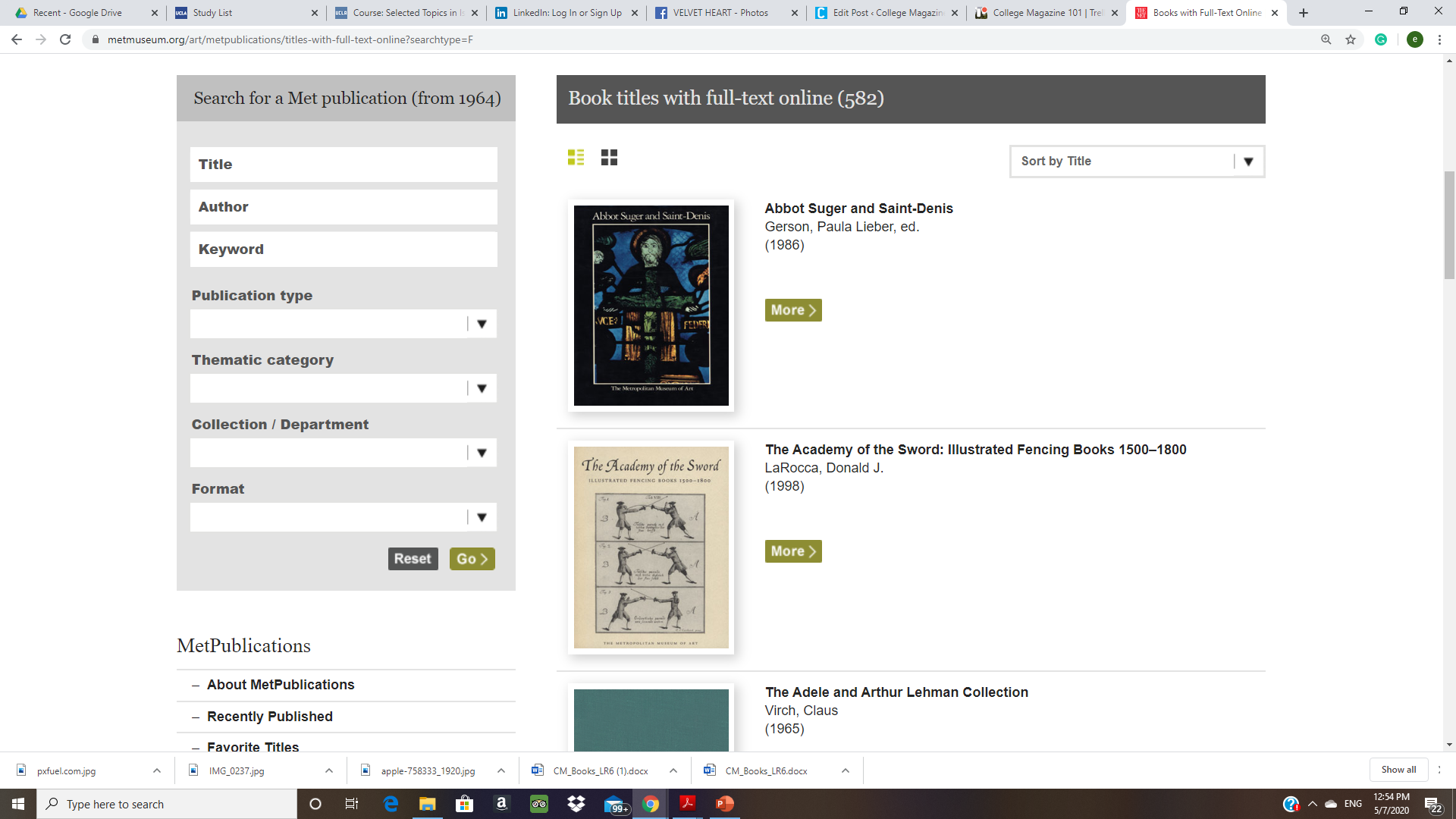
Task: Go back using browser arrow
Action: pos(17,39)
